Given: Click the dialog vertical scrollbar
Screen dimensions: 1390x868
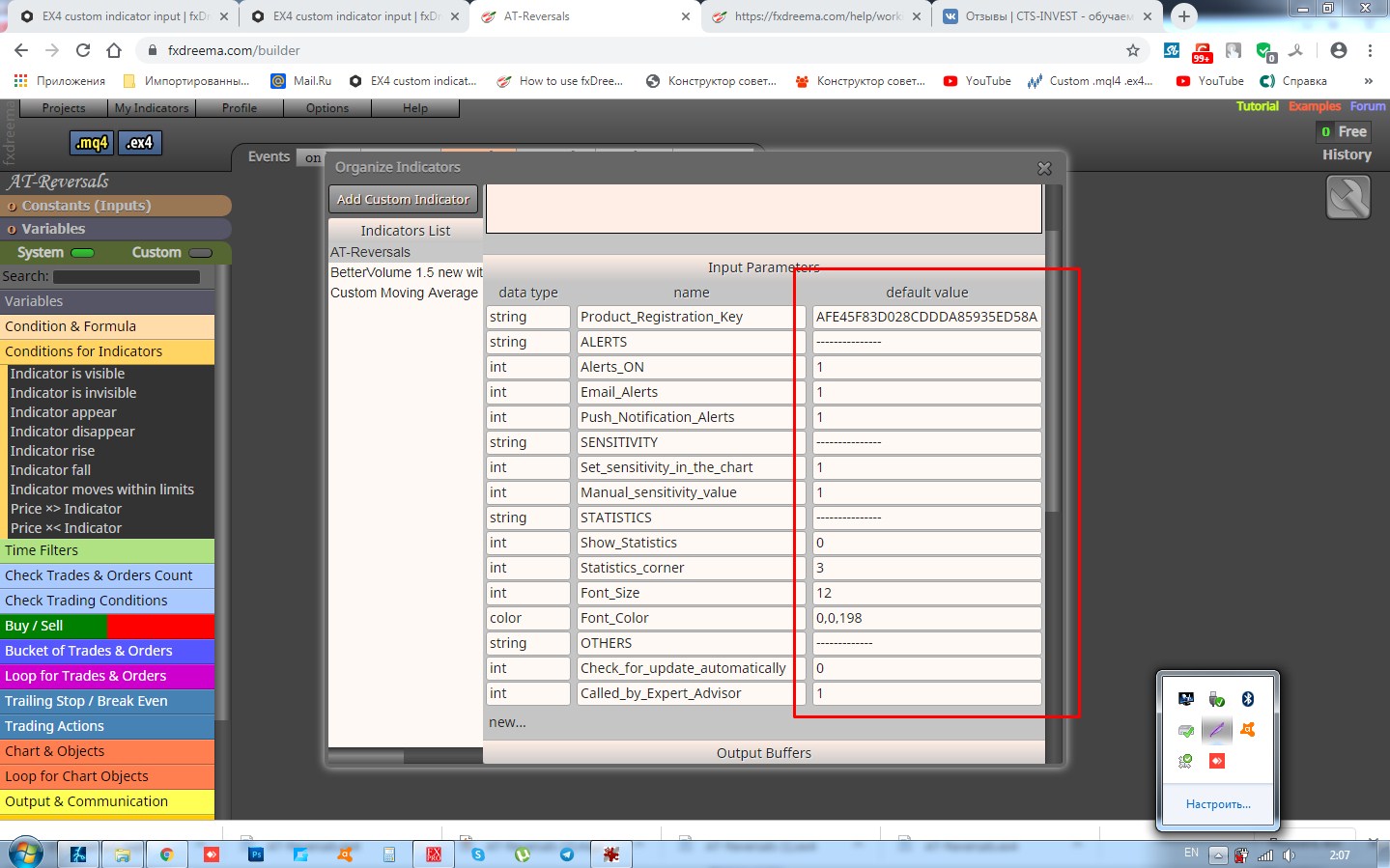Looking at the screenshot, I should click(x=1053, y=372).
